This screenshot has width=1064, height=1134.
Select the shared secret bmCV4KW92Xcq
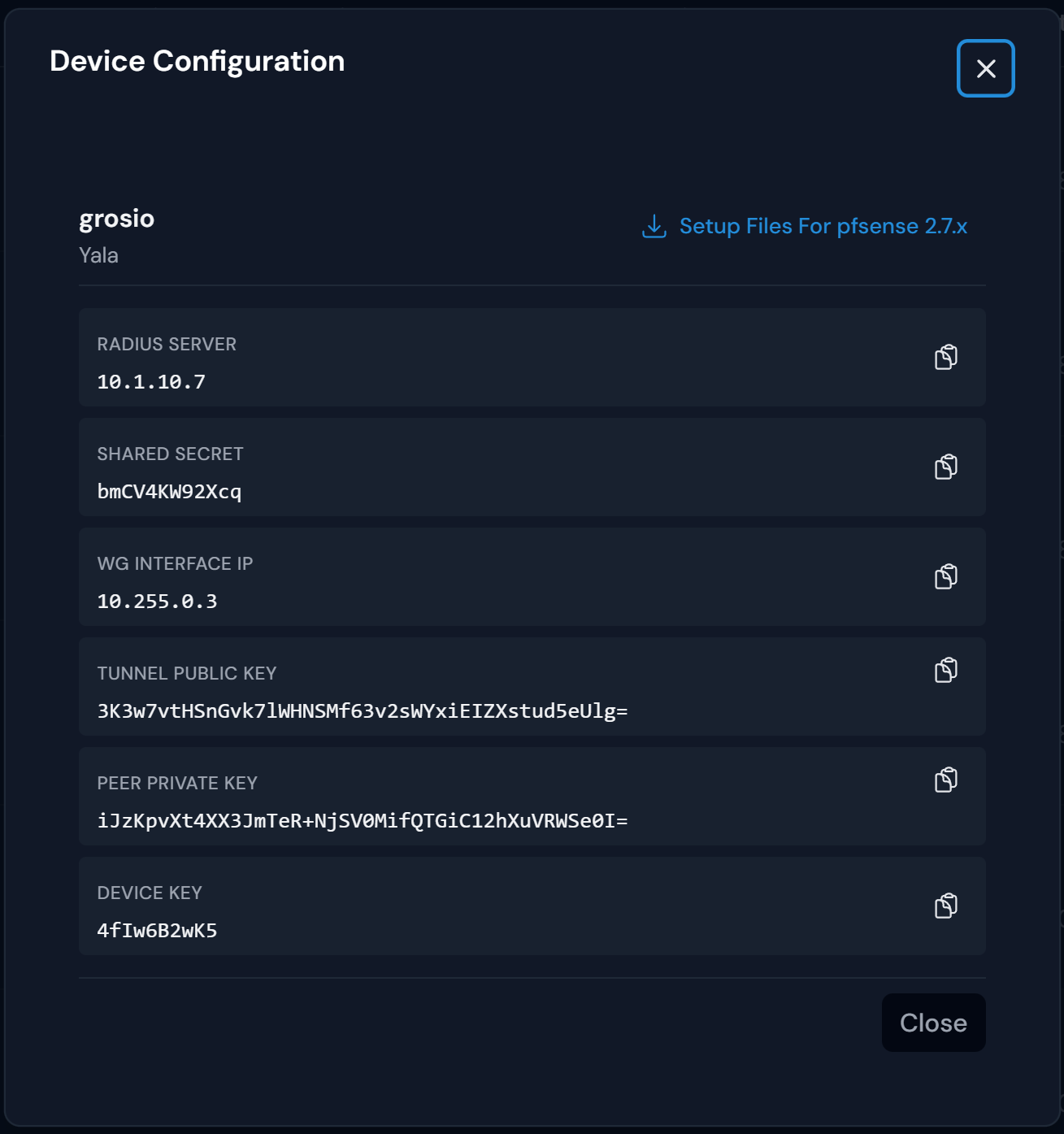coord(170,490)
